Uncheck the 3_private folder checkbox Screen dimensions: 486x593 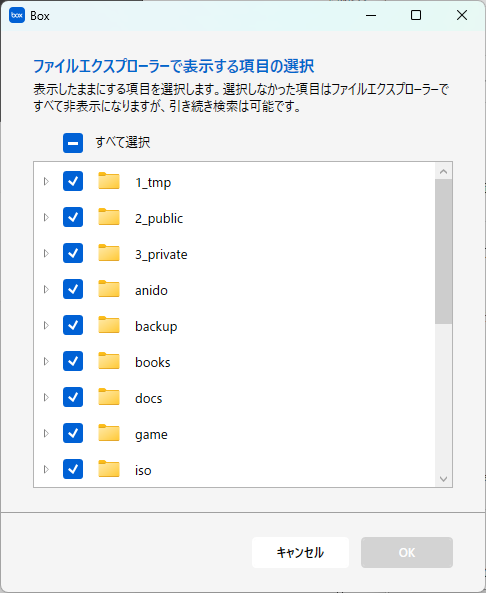73,253
